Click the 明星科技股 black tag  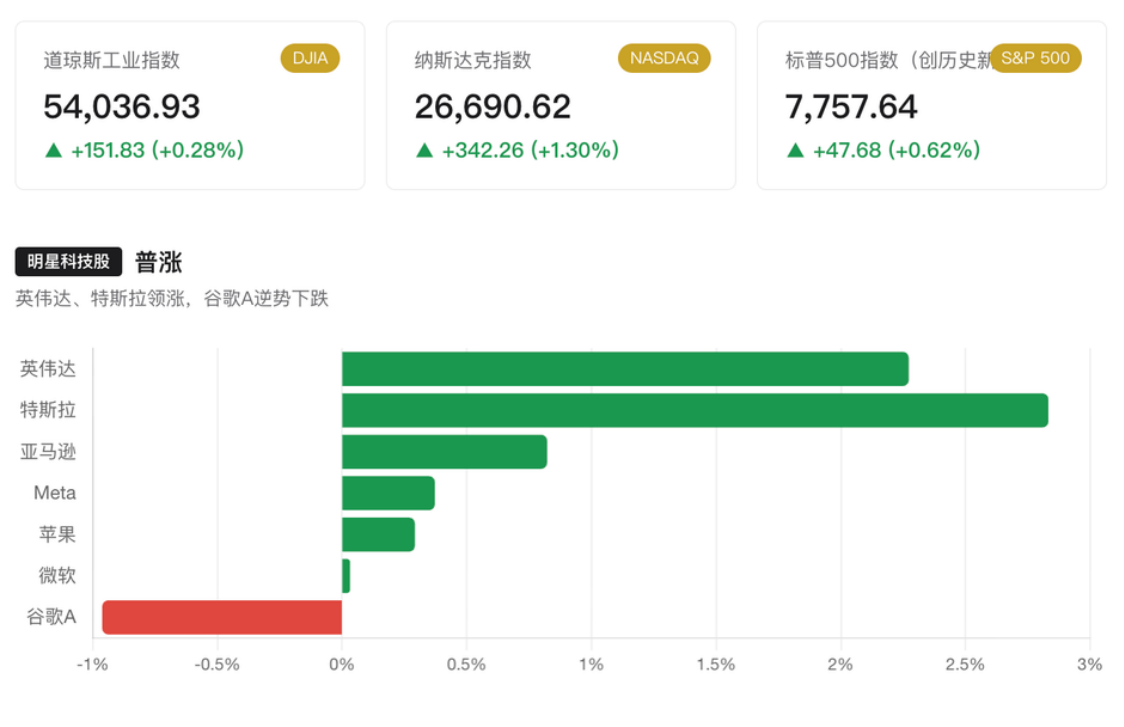pyautogui.click(x=69, y=262)
